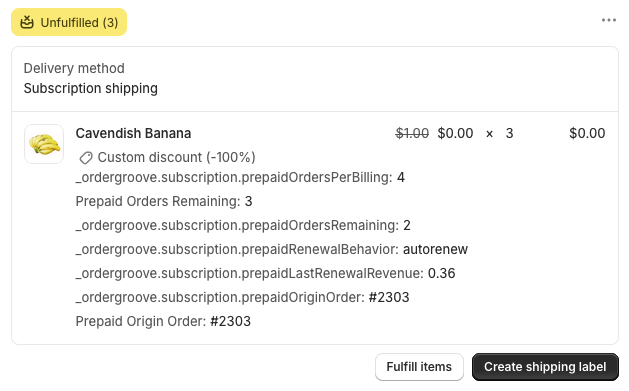Click the prepaidOriginOrder #2303 property line
Image resolution: width=629 pixels, height=391 pixels.
[x=242, y=297]
